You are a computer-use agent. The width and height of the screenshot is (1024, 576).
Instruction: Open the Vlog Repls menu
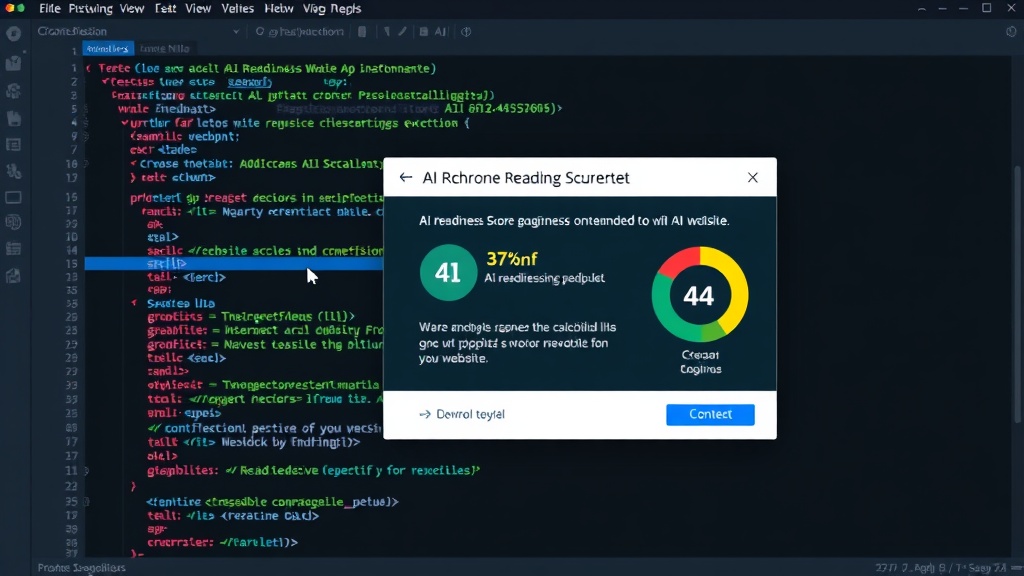pyautogui.click(x=332, y=8)
